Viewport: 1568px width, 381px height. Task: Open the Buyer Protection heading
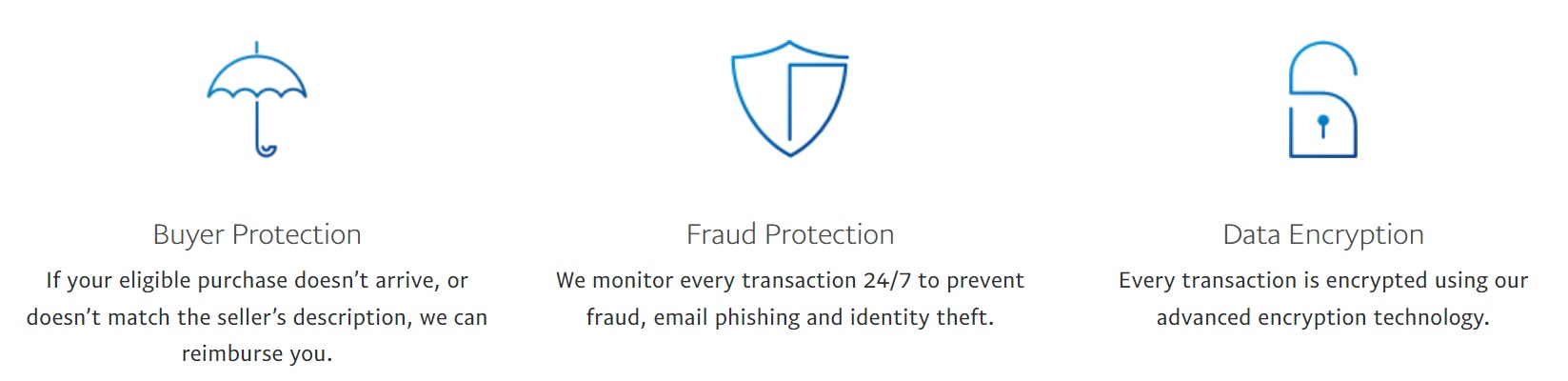(x=257, y=234)
